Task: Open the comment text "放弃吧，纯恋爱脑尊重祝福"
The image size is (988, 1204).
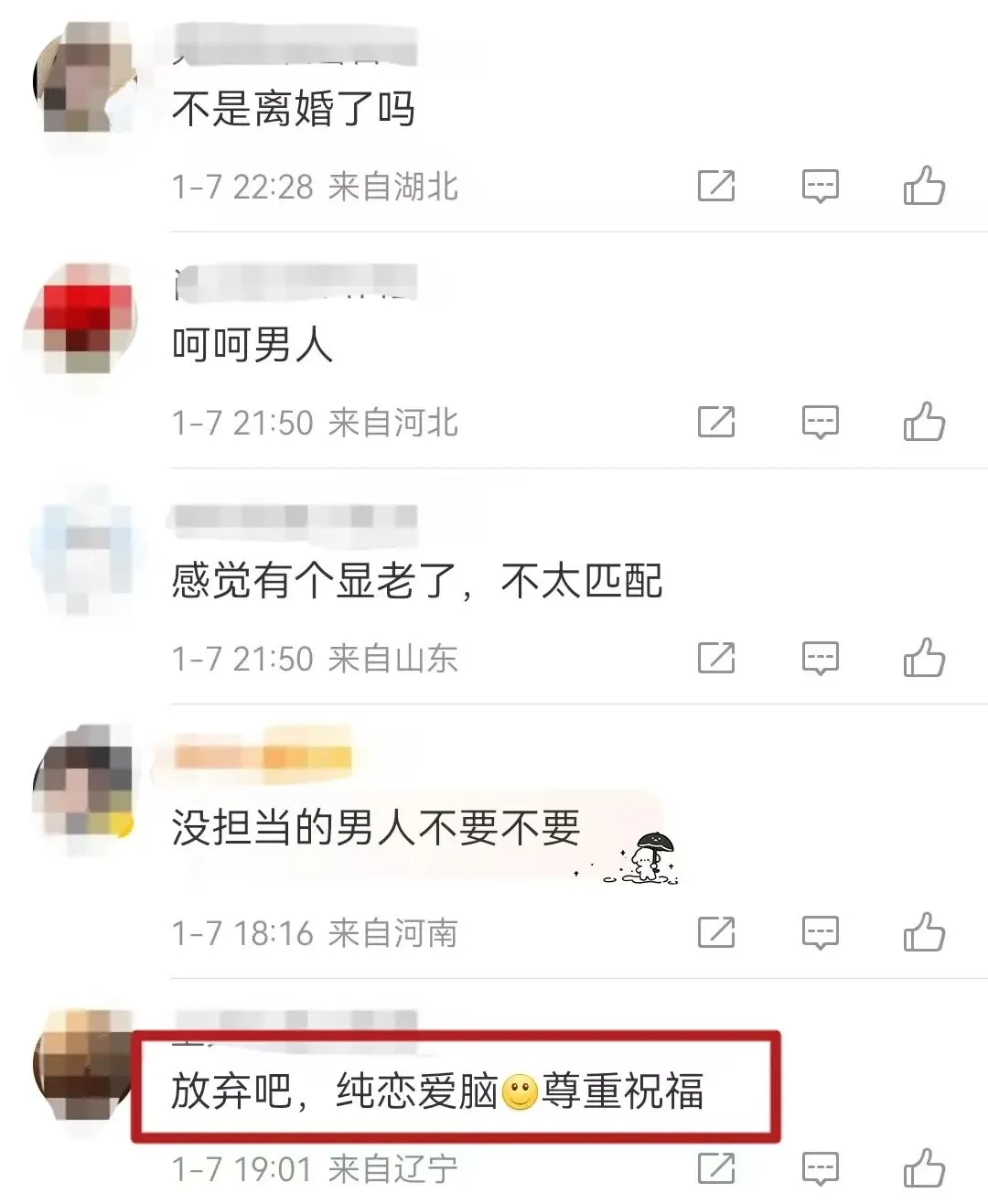Action: tap(437, 1091)
